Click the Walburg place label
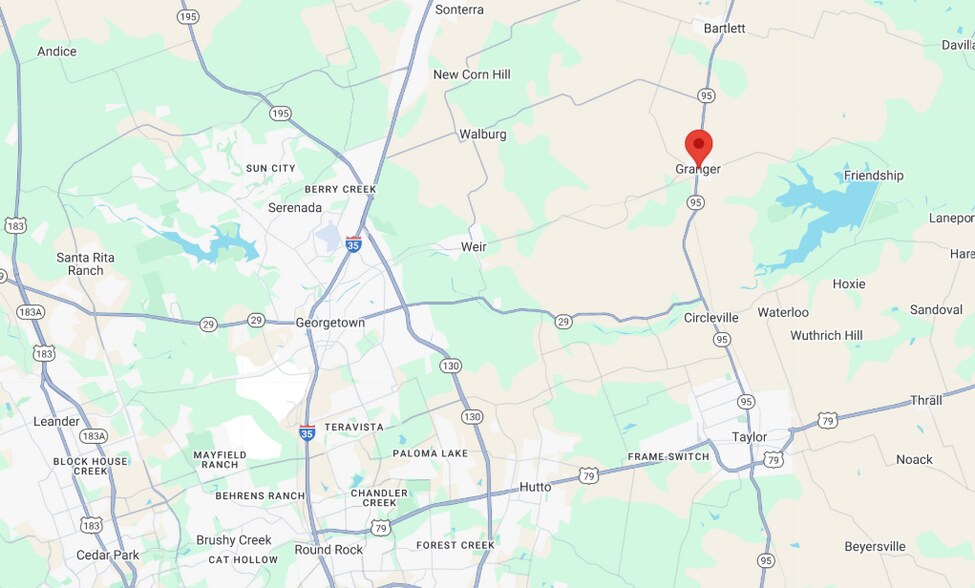Screen dimensions: 975x588 tap(483, 134)
